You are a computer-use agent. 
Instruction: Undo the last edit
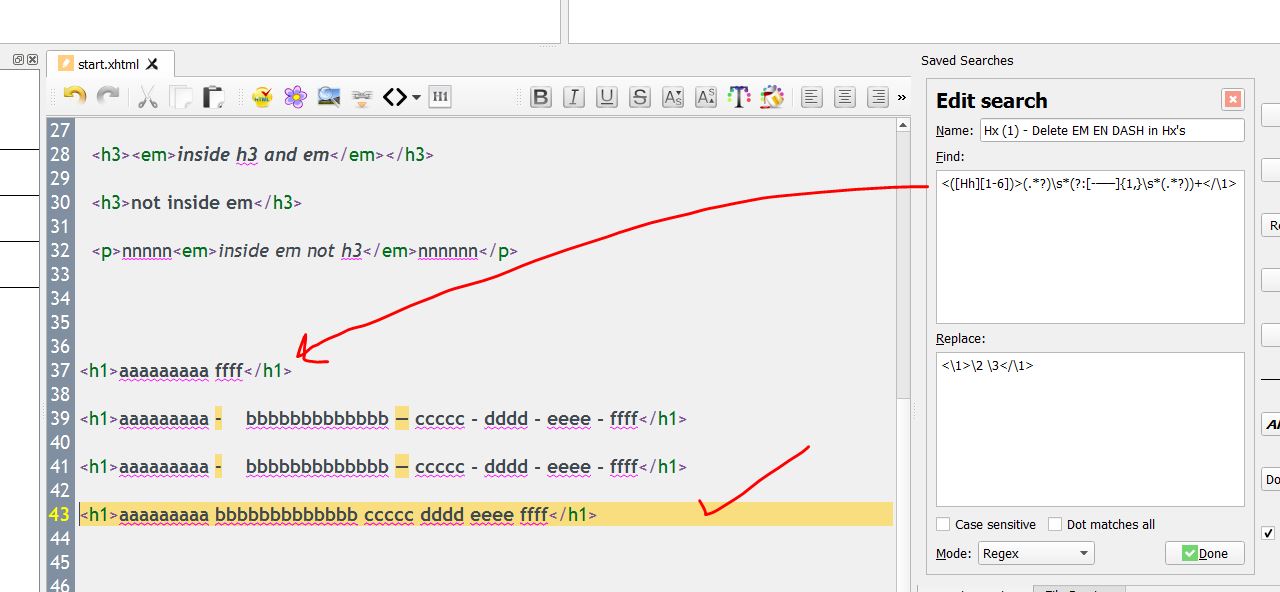[x=75, y=97]
